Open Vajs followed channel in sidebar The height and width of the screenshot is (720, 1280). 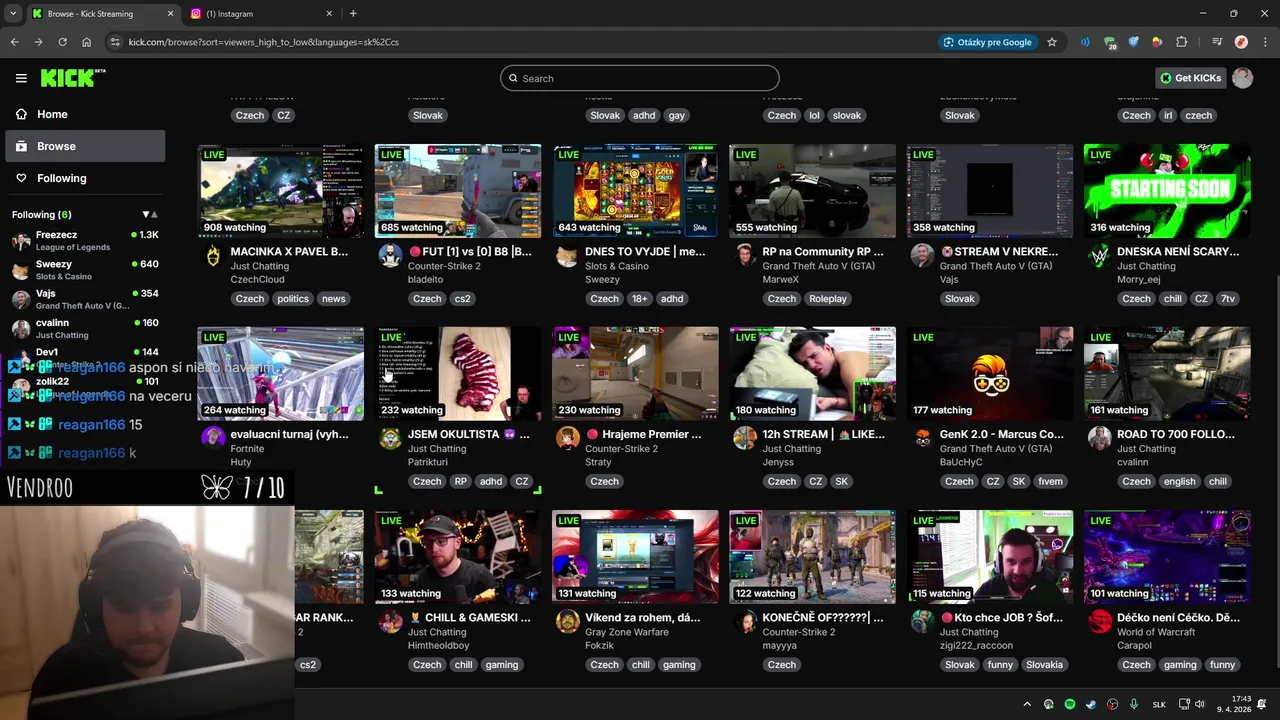84,299
